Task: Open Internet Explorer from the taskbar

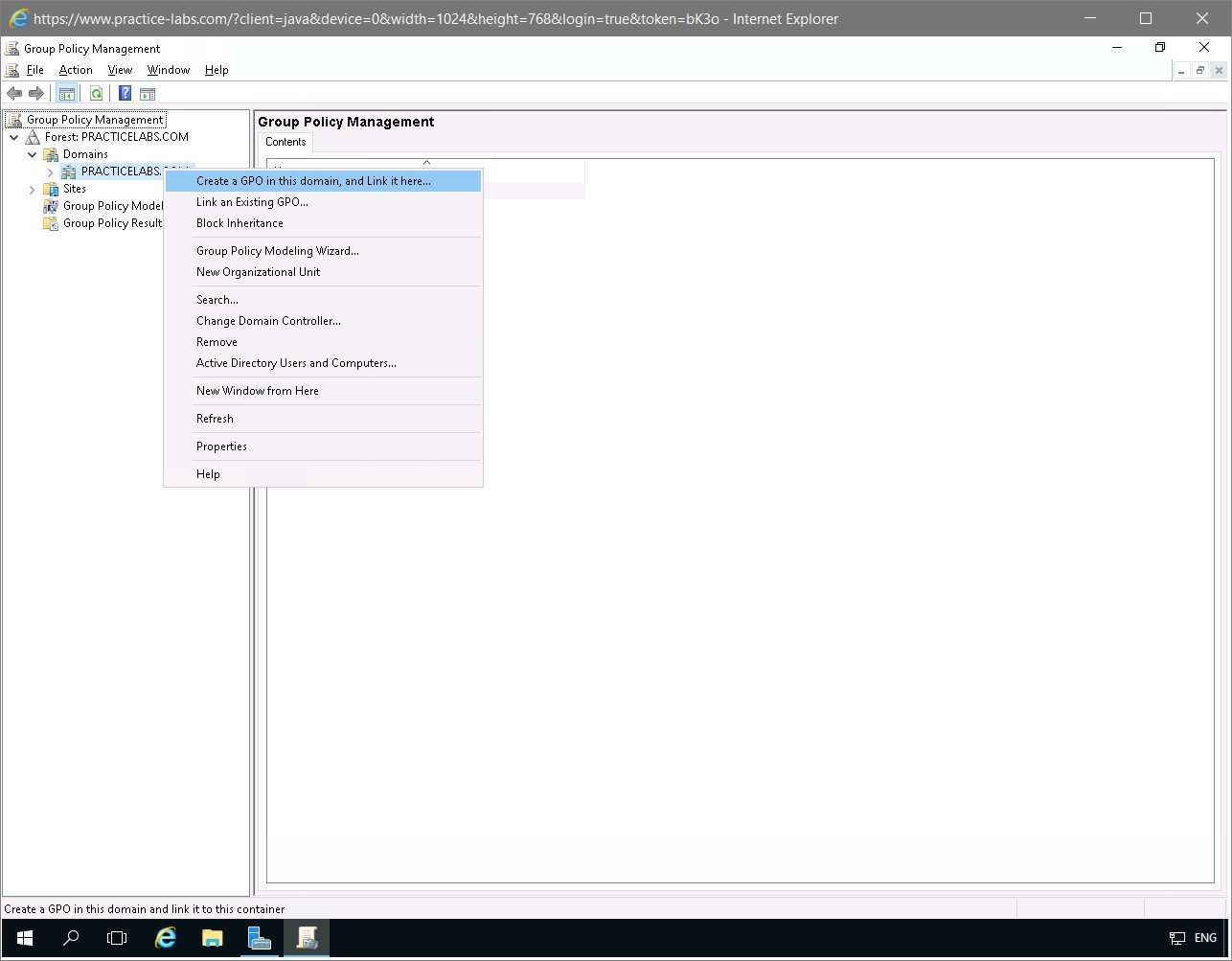Action: coord(165,938)
